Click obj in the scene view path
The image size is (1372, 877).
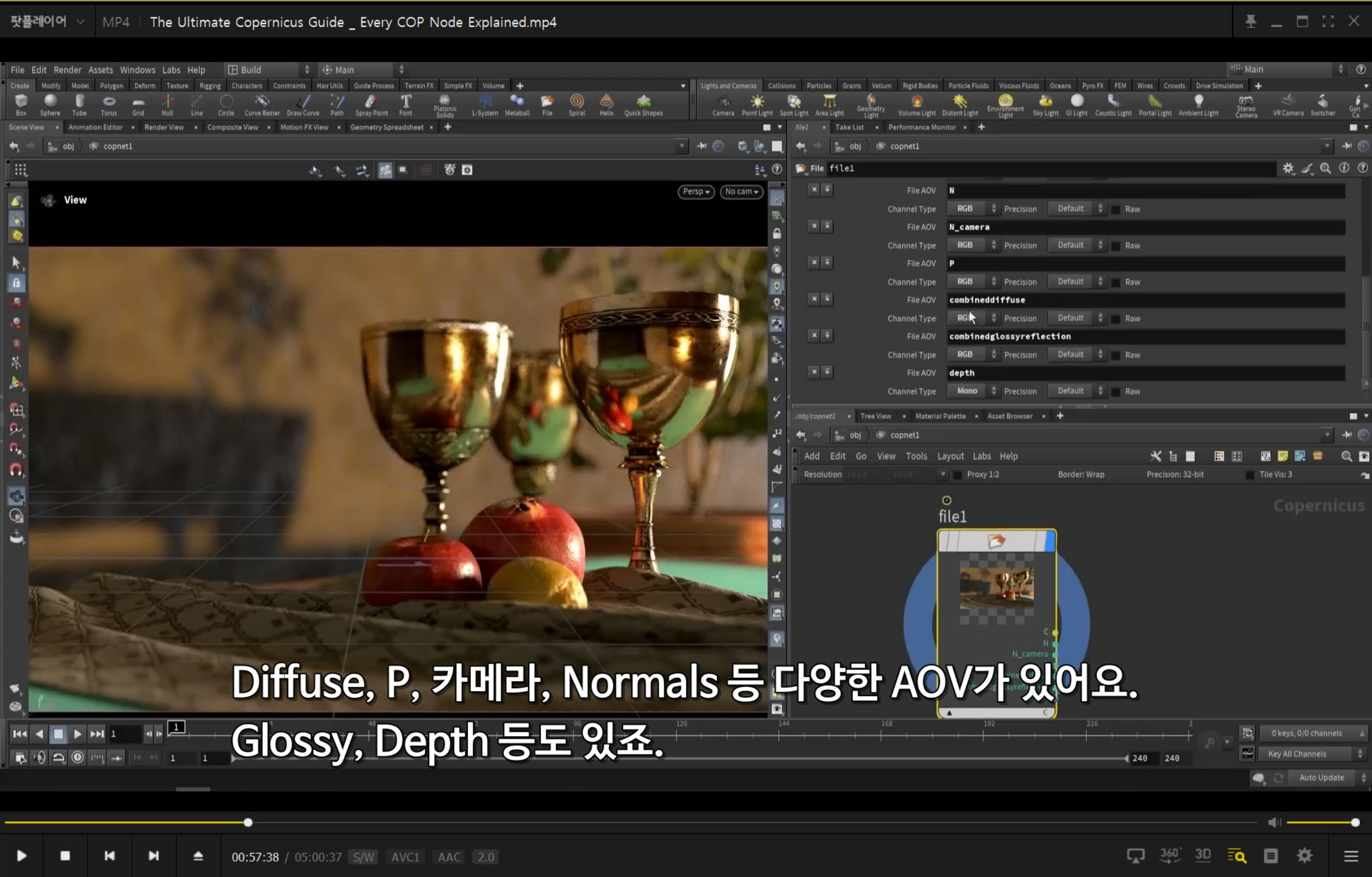69,146
